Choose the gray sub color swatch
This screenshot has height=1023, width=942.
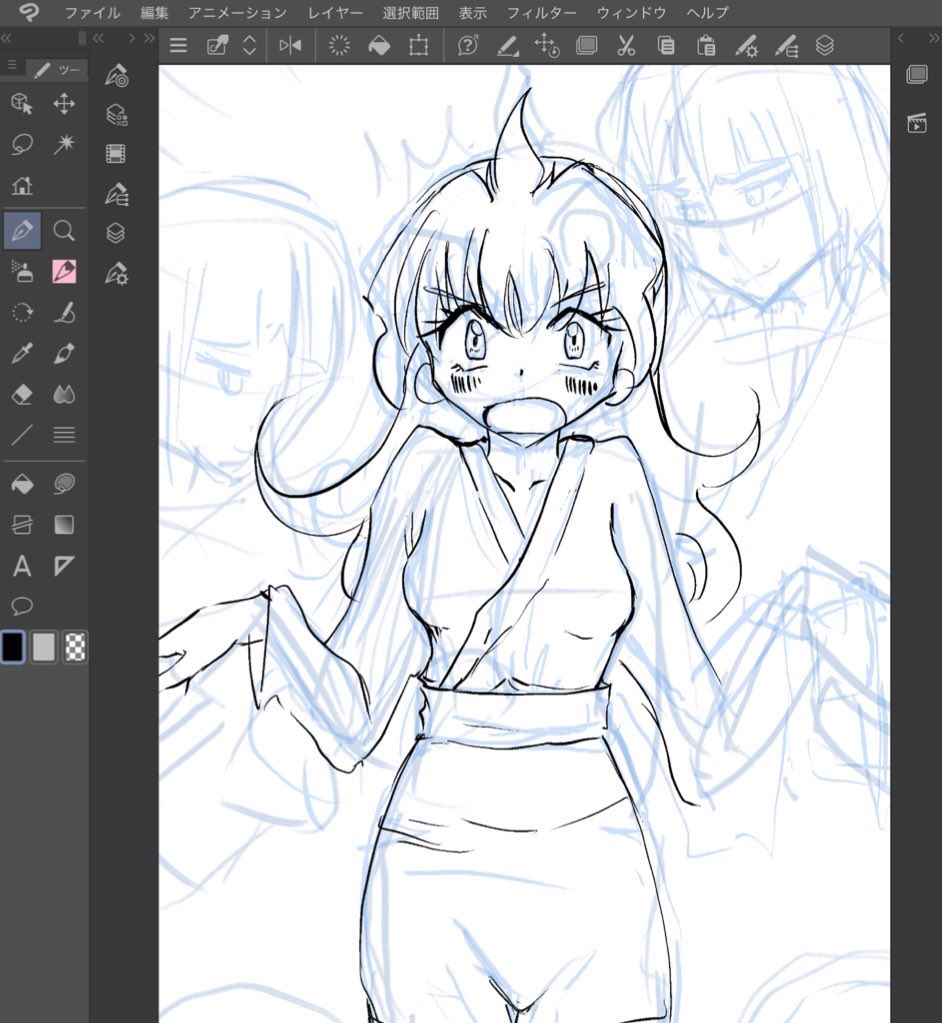point(44,647)
